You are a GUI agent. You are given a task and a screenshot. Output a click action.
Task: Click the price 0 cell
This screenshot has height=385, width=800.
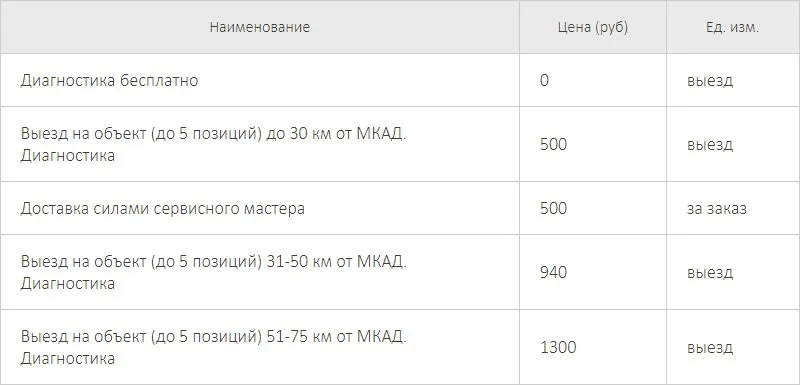(544, 81)
